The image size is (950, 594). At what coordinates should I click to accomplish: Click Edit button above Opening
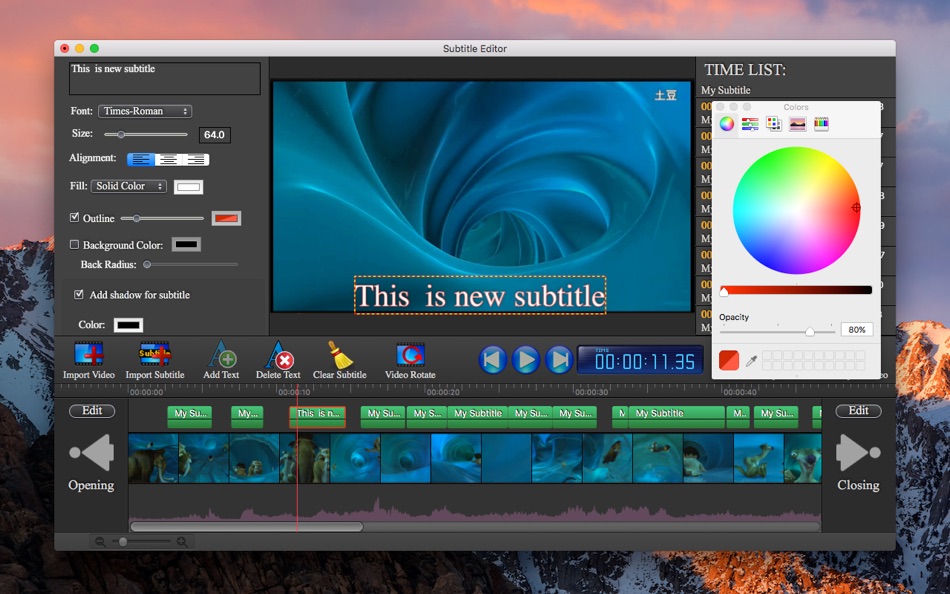92,411
